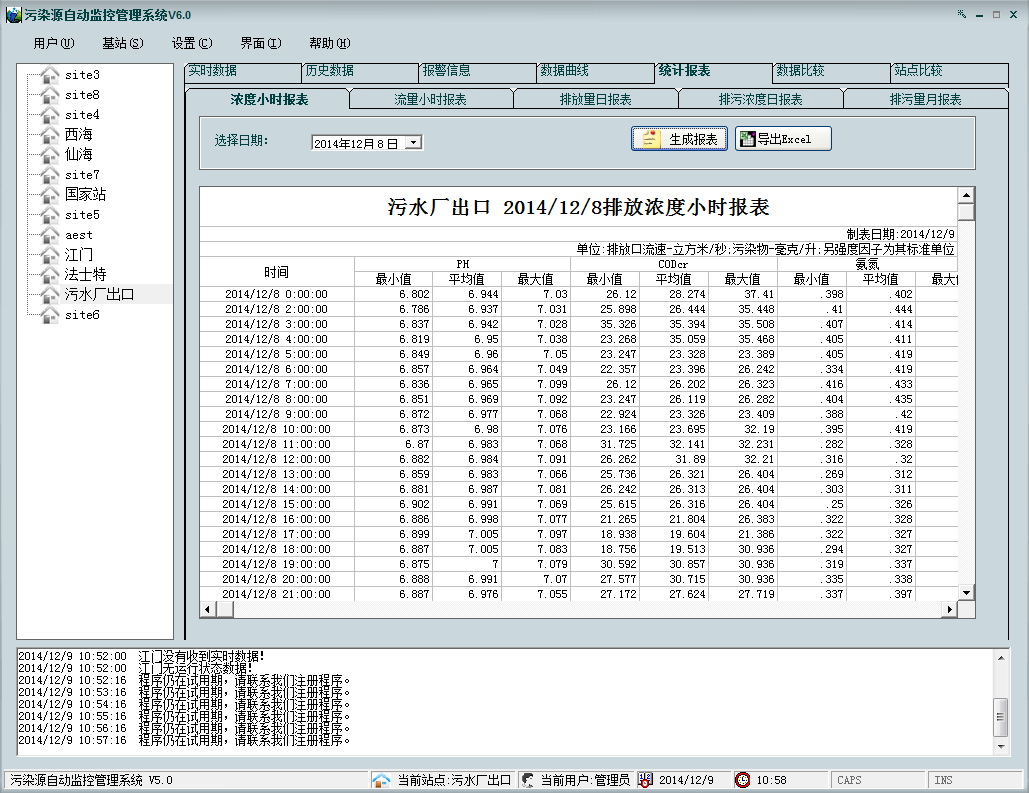Click the application icon in title bar

[13, 15]
